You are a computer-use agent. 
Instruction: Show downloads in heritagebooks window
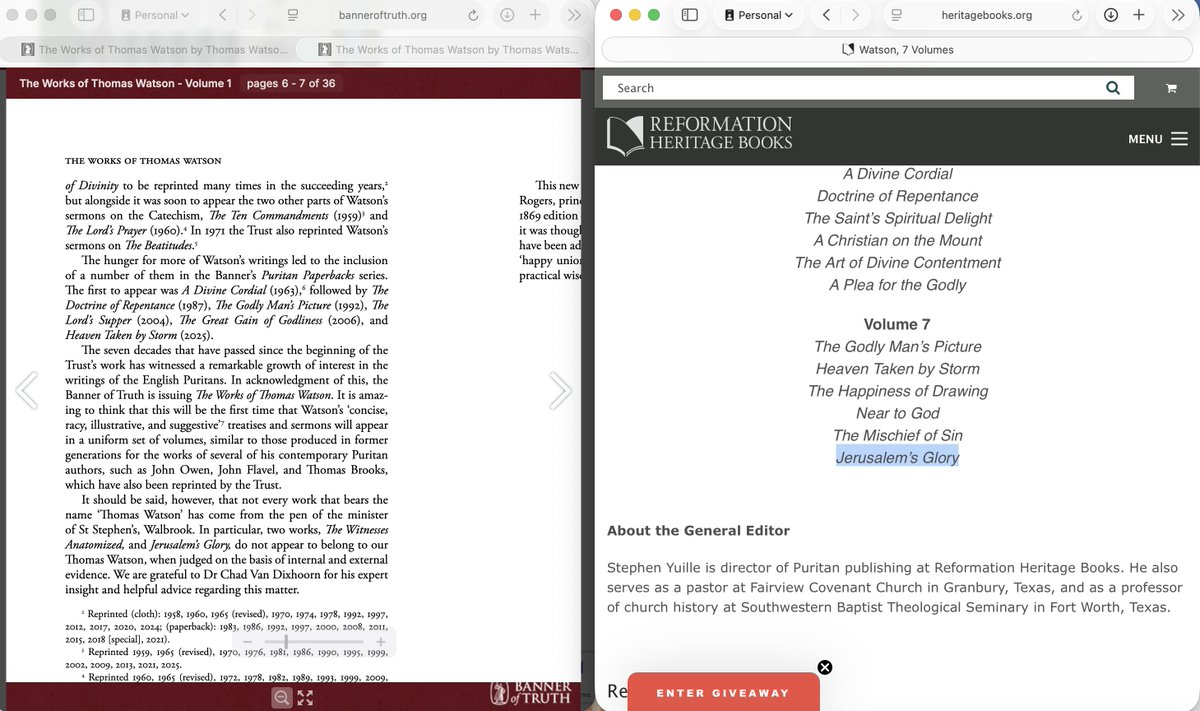click(1111, 15)
